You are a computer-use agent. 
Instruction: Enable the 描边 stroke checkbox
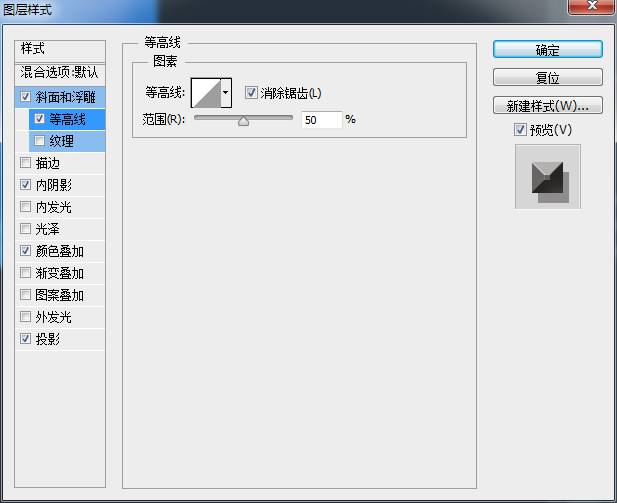click(x=25, y=164)
